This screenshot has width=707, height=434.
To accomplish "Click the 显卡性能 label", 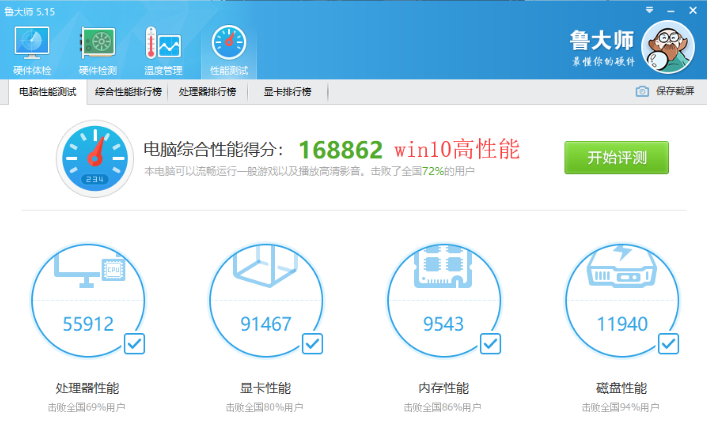I will click(265, 388).
